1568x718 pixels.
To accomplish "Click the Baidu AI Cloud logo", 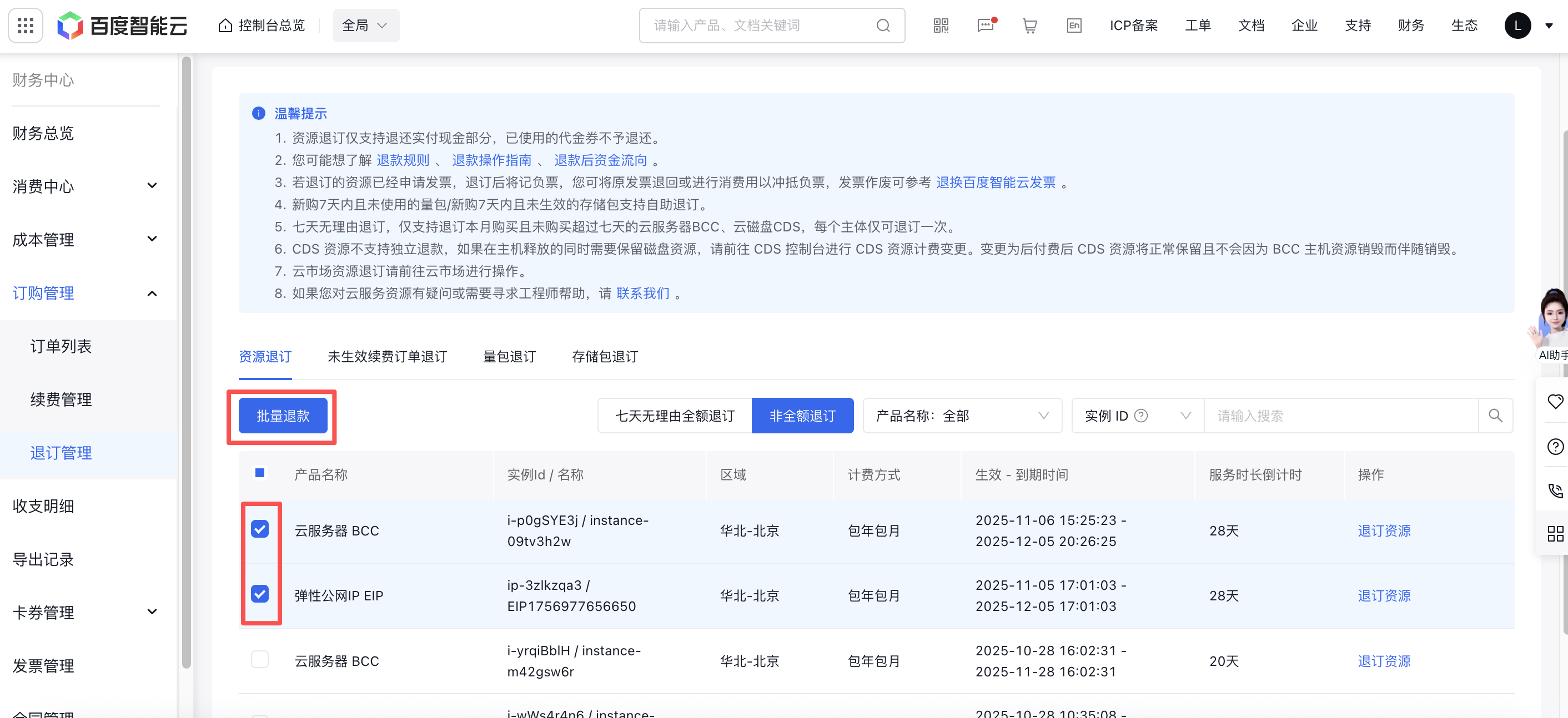I will tap(122, 26).
